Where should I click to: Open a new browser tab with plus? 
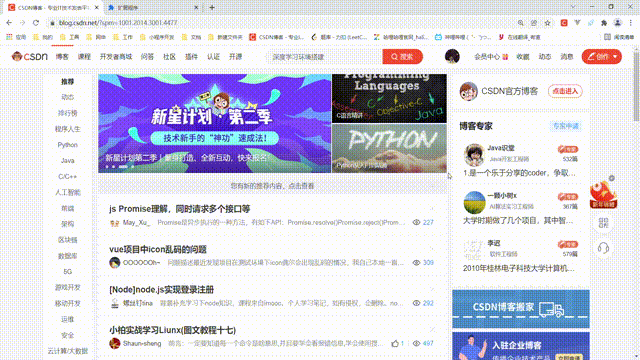[212, 7]
